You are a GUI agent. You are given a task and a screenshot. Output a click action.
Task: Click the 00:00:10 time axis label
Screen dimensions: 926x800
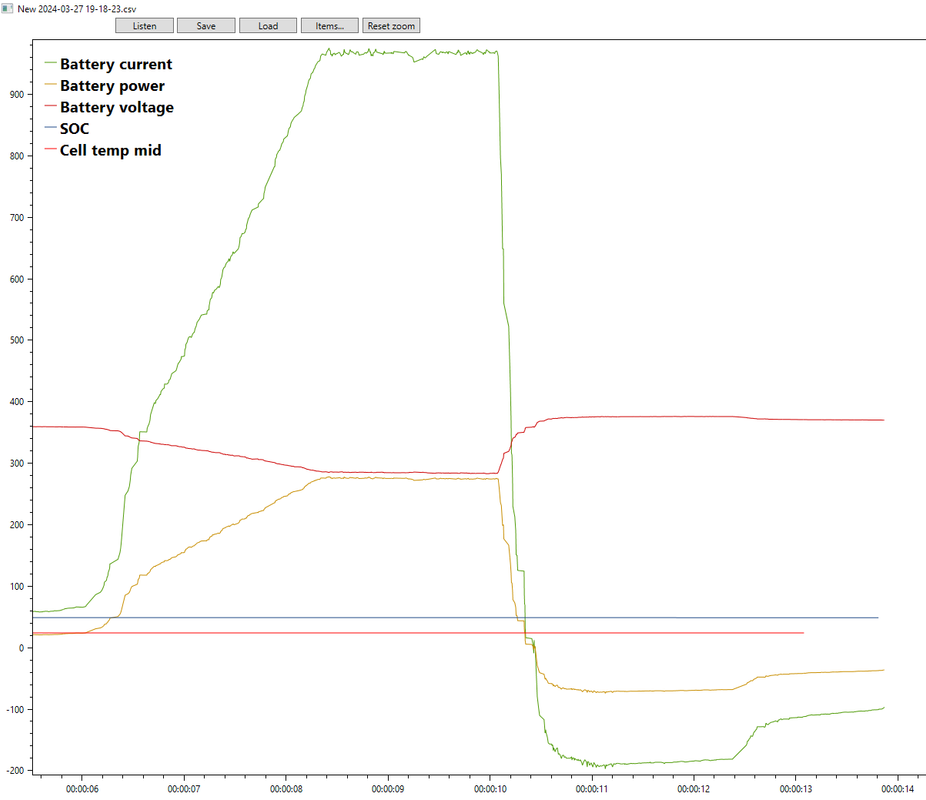coord(490,789)
